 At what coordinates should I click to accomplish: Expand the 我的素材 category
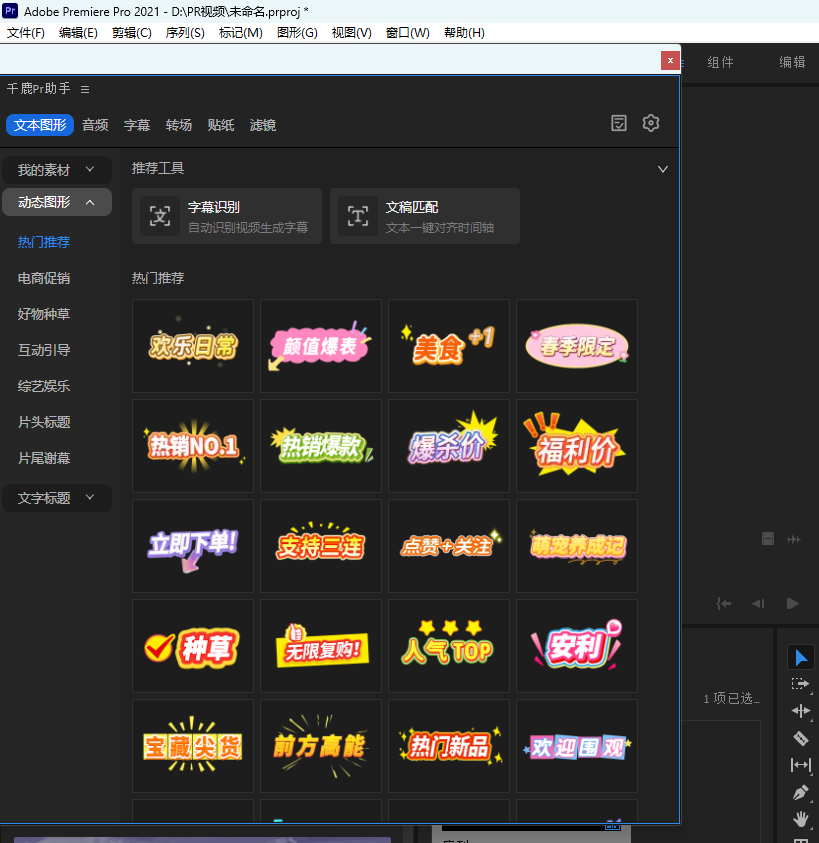pos(56,169)
